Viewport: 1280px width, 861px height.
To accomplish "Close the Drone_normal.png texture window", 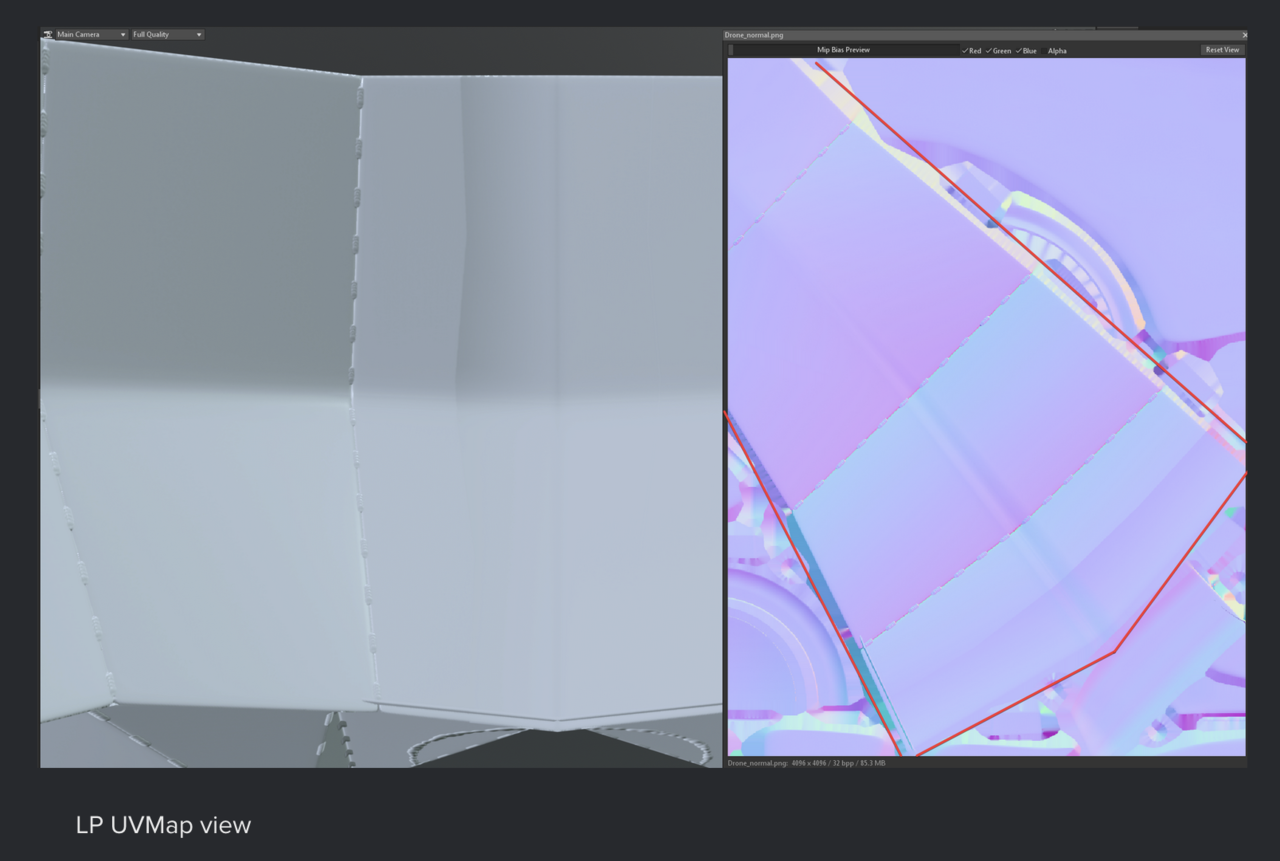I will 1245,35.
